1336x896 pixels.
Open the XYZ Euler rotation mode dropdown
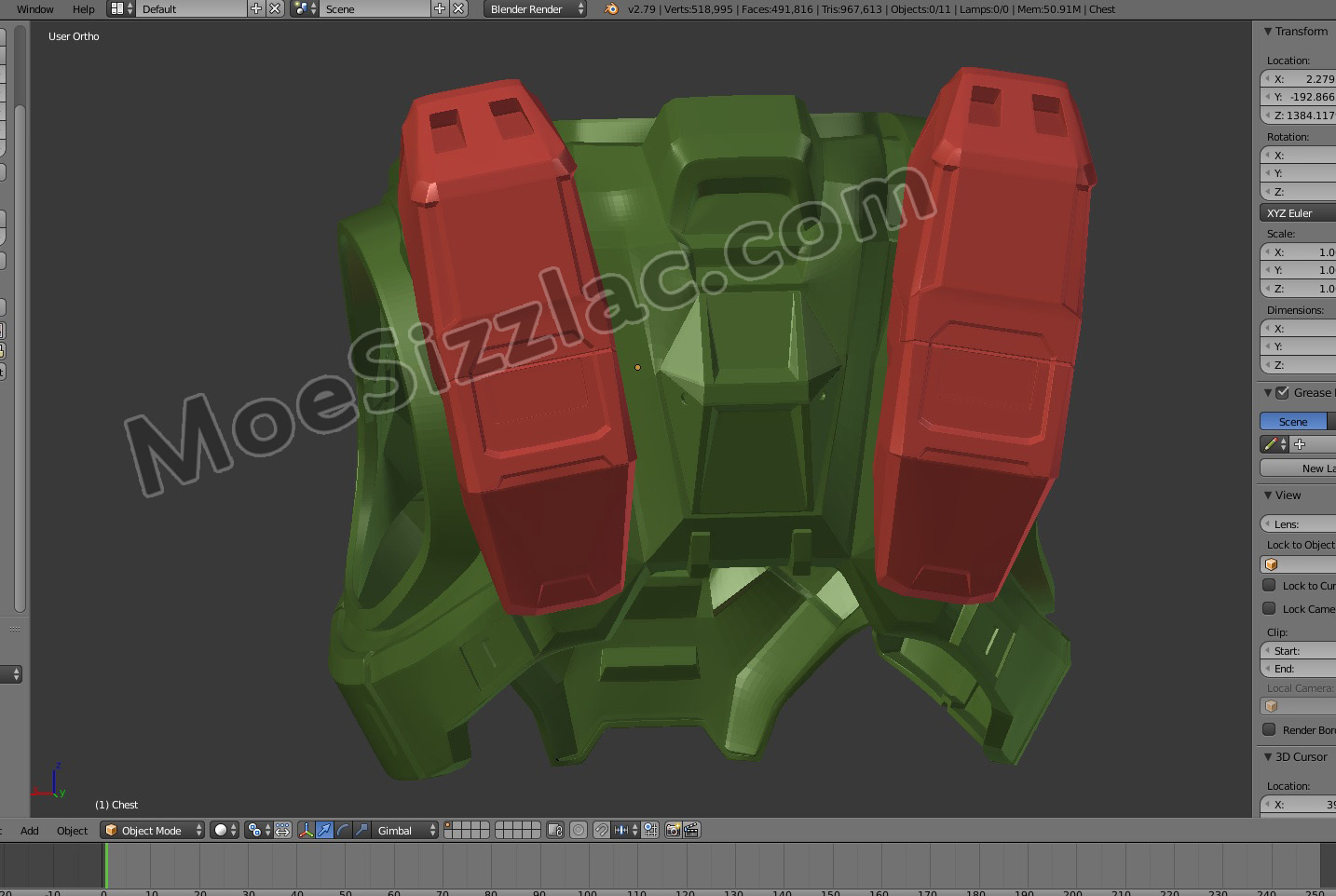point(1298,213)
